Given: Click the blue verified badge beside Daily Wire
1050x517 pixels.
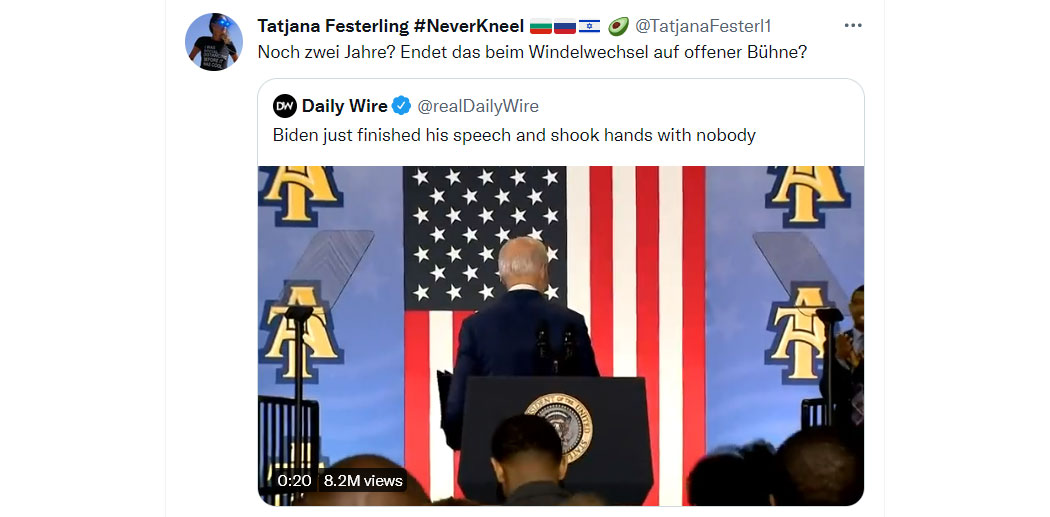Looking at the screenshot, I should [401, 106].
